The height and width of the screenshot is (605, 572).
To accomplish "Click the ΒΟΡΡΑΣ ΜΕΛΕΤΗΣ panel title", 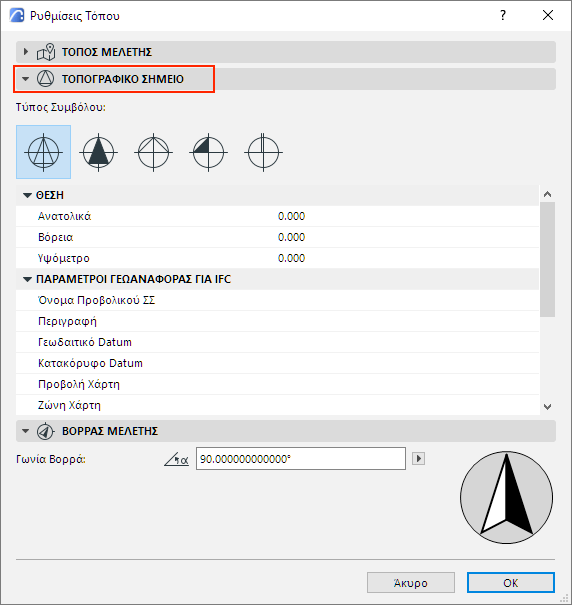I will [x=110, y=431].
